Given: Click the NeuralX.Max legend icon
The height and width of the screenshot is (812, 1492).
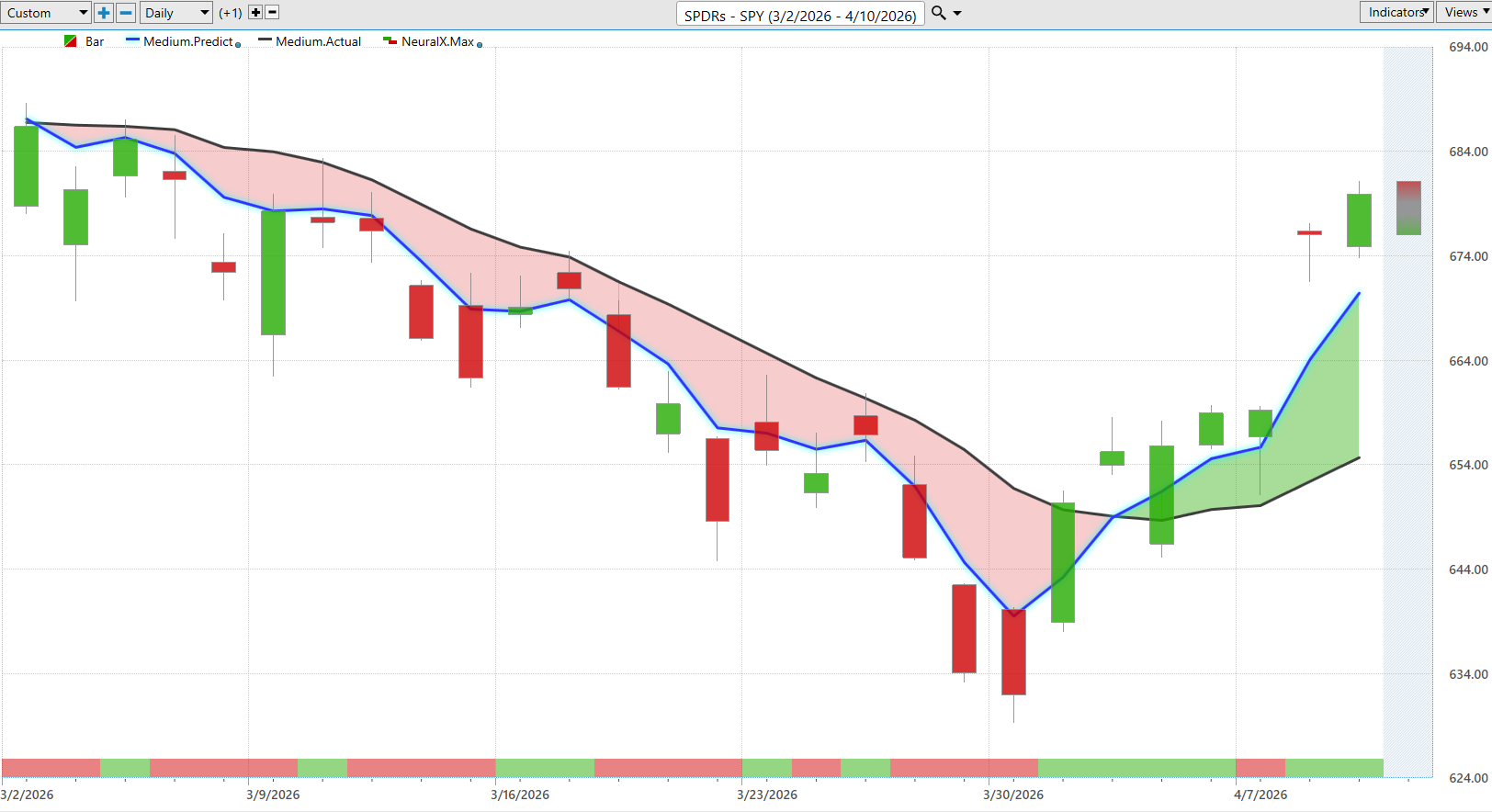Looking at the screenshot, I should point(390,41).
